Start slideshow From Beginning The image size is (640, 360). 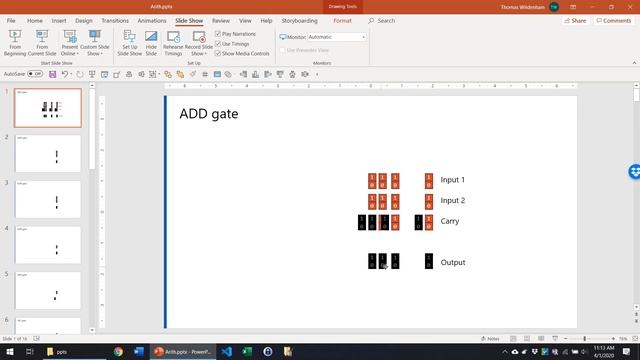pyautogui.click(x=15, y=43)
